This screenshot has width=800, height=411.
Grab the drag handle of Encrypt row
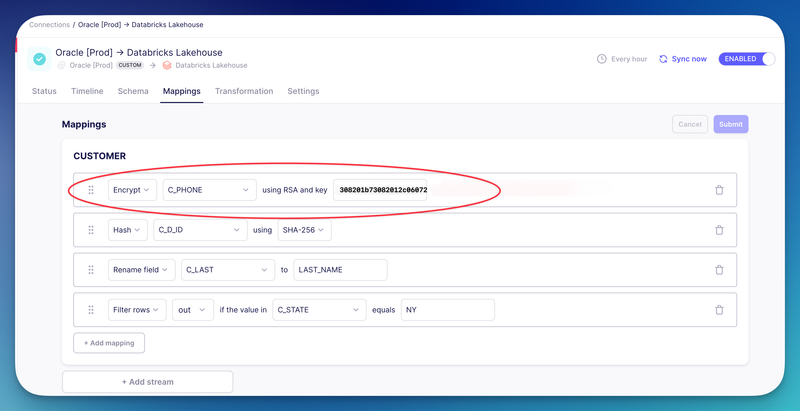coord(91,190)
